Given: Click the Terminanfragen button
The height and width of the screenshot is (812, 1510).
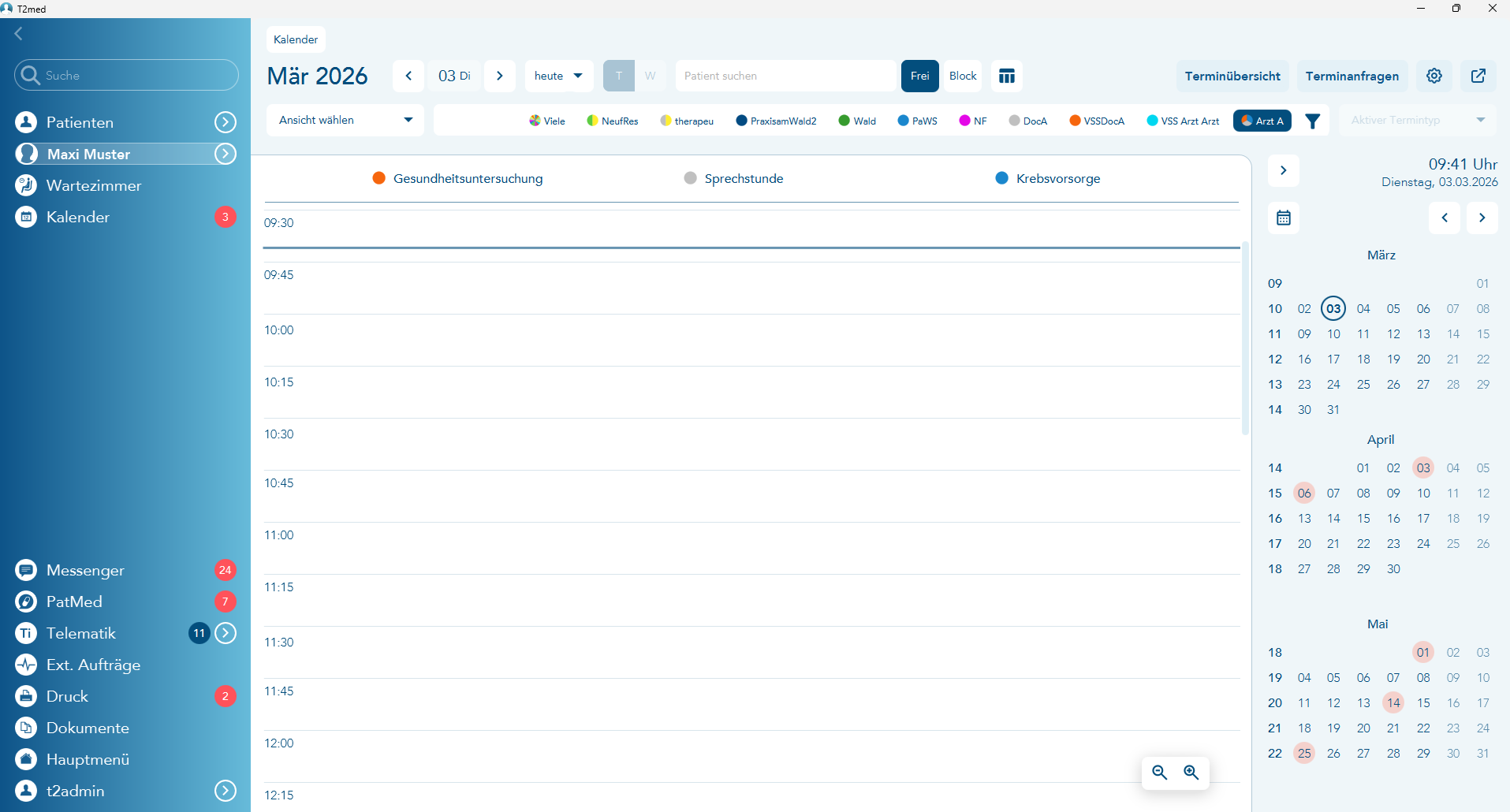Looking at the screenshot, I should [1352, 76].
